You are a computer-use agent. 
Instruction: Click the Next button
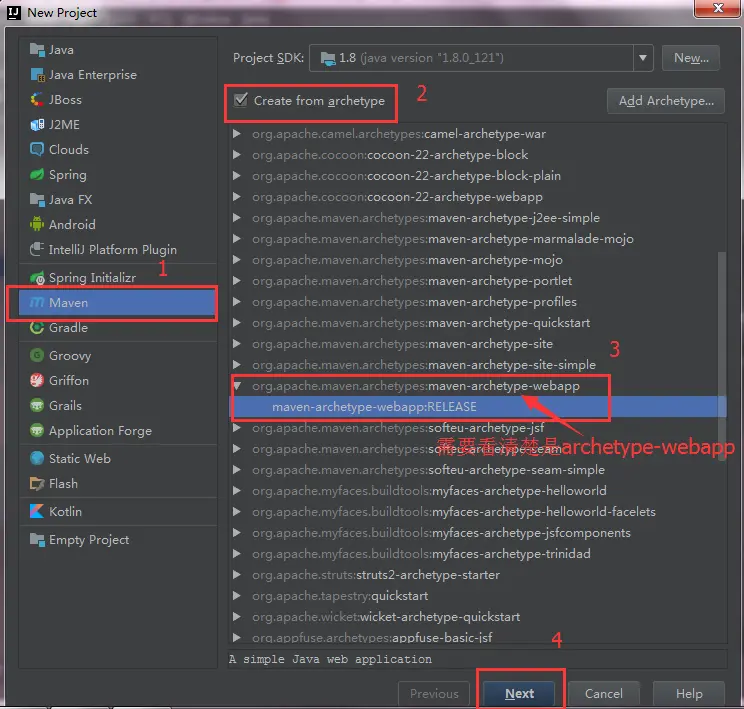(519, 693)
